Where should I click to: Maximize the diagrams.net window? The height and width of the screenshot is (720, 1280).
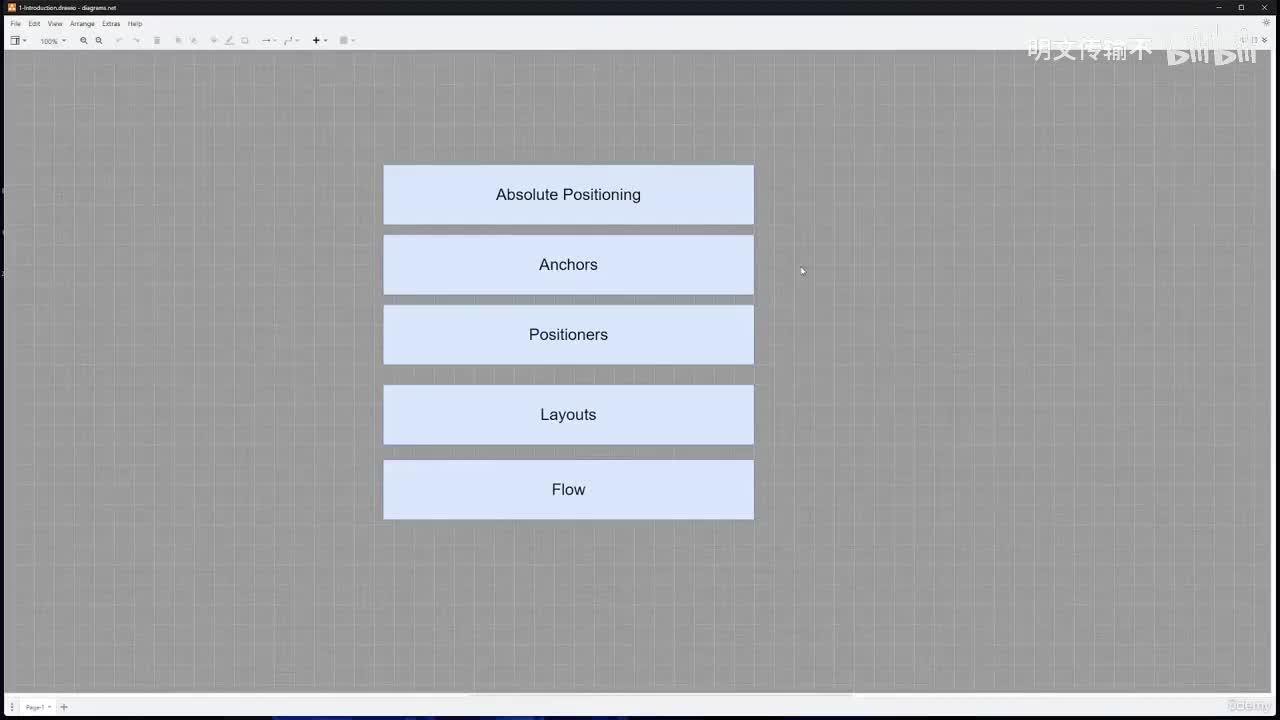coord(1241,7)
